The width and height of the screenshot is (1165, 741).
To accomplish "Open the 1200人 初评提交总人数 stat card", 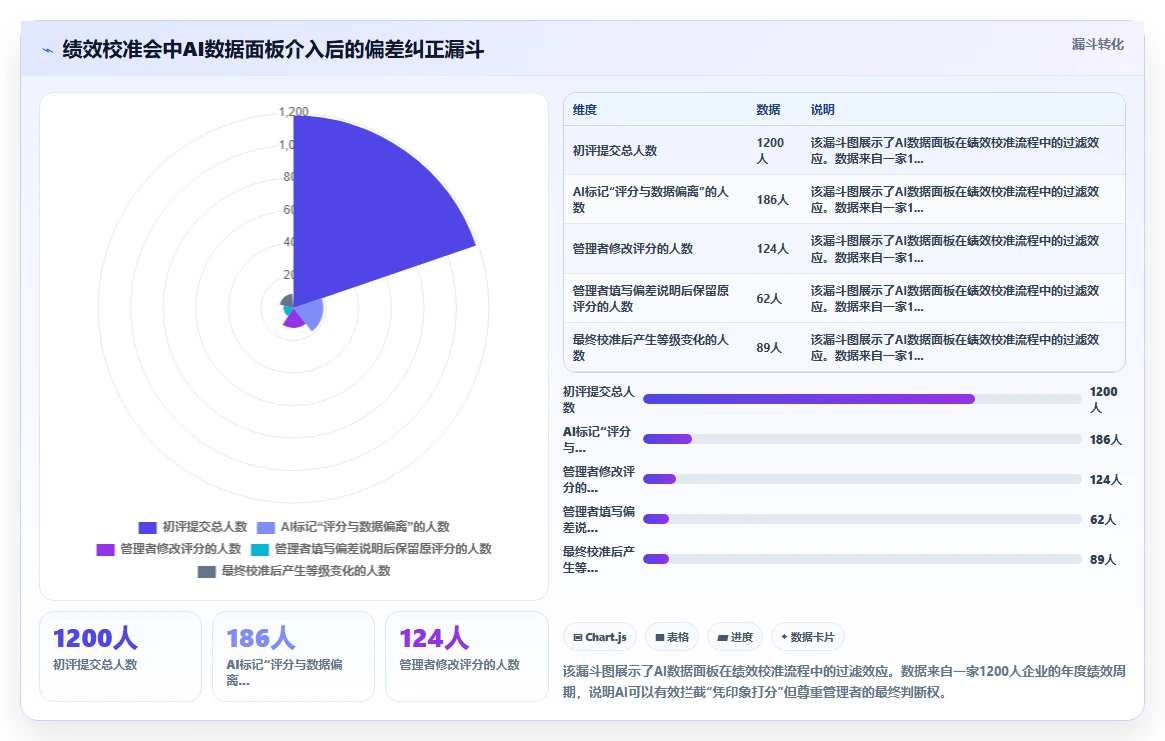I will point(120,656).
